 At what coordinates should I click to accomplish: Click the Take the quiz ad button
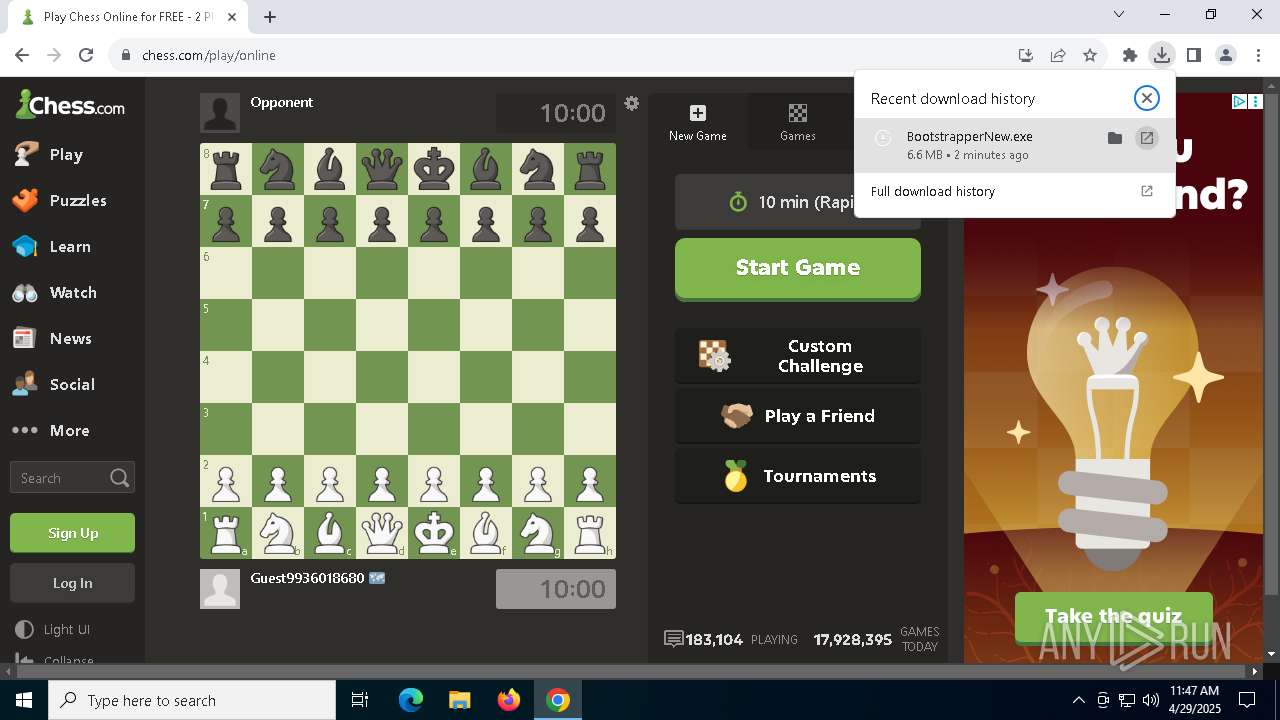pyautogui.click(x=1113, y=616)
